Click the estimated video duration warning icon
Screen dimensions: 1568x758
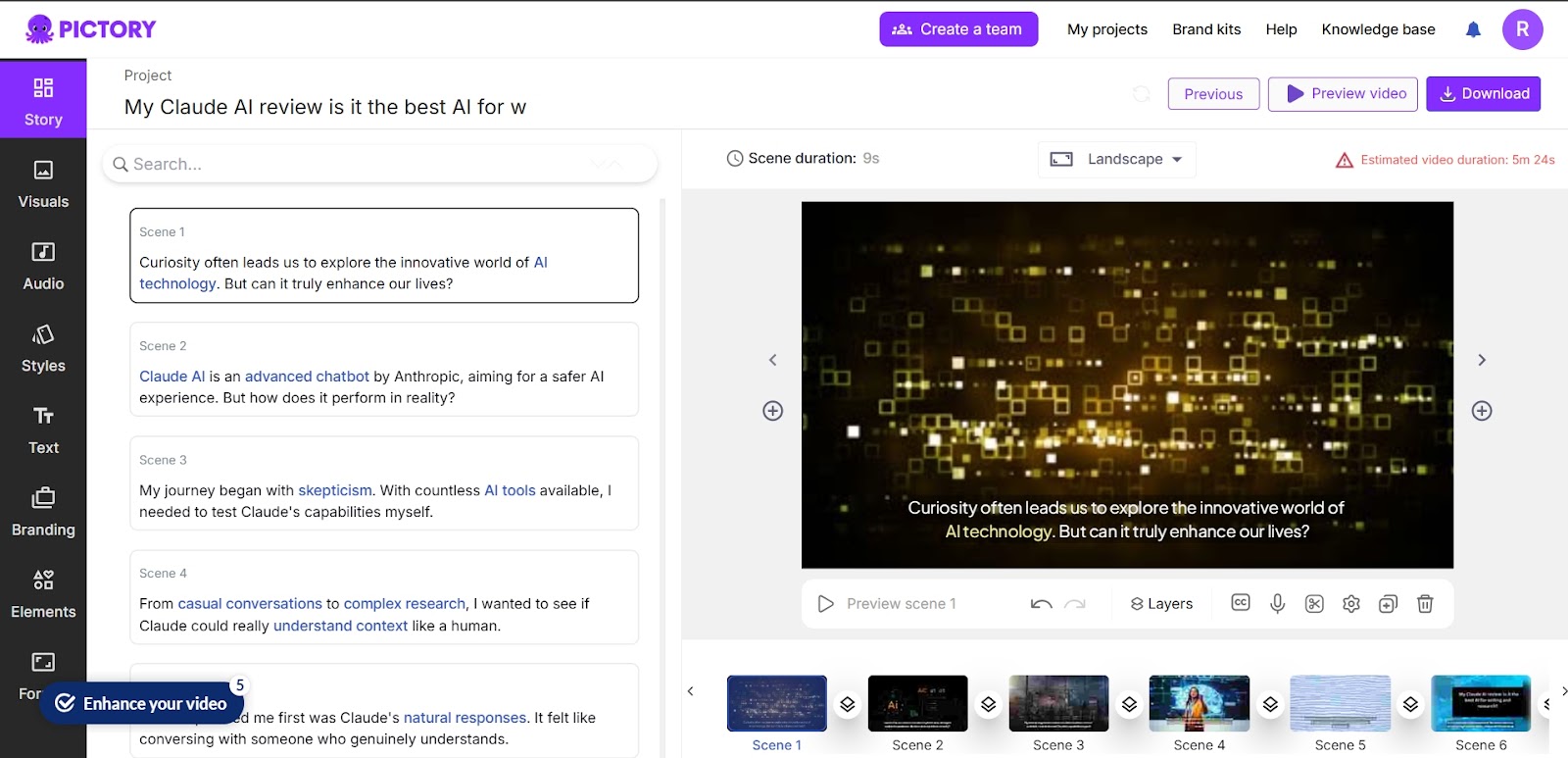(x=1345, y=160)
